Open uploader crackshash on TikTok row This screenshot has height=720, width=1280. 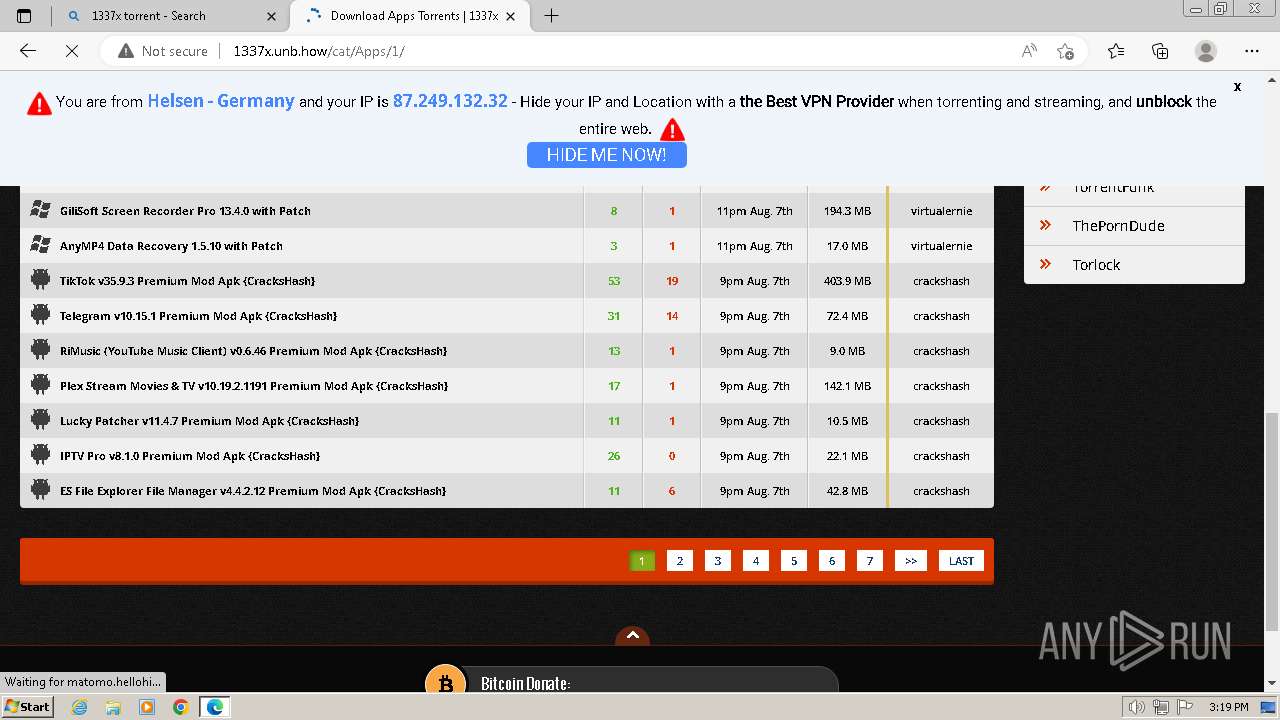[x=941, y=281]
